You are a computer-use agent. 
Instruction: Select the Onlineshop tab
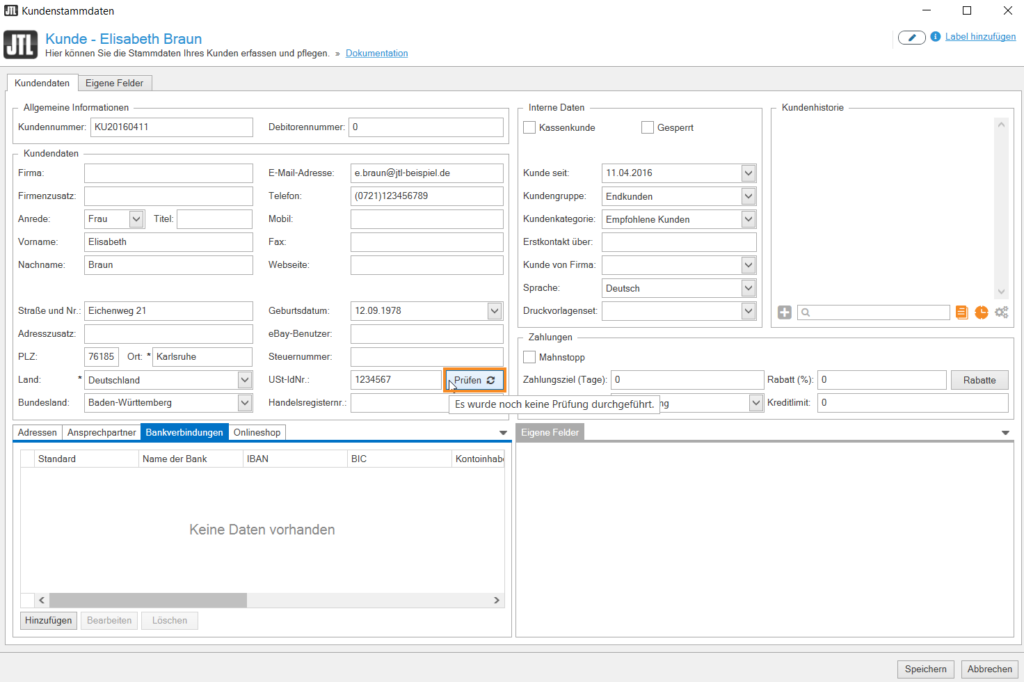coord(257,432)
